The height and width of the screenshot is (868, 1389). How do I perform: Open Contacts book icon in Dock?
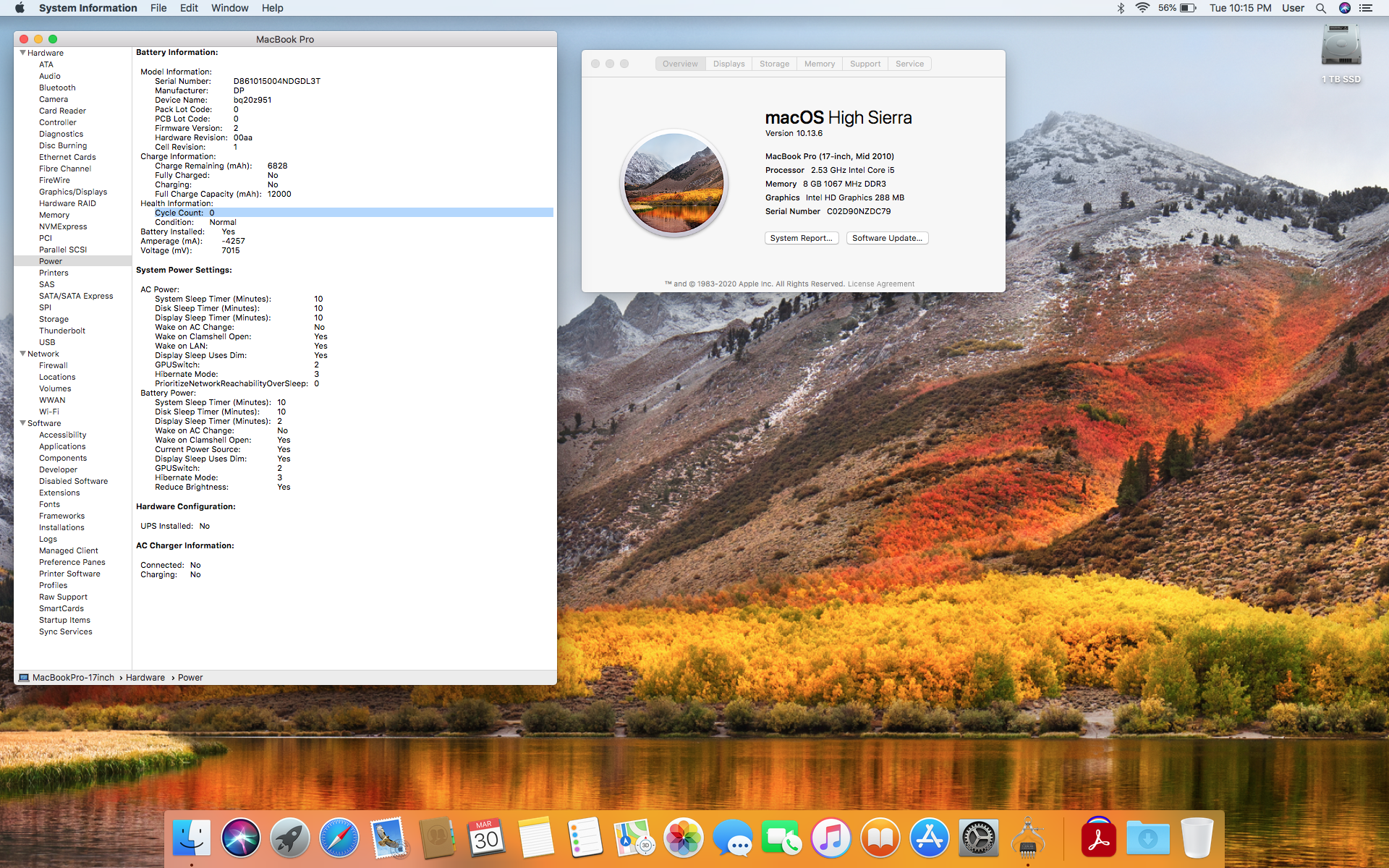click(438, 838)
